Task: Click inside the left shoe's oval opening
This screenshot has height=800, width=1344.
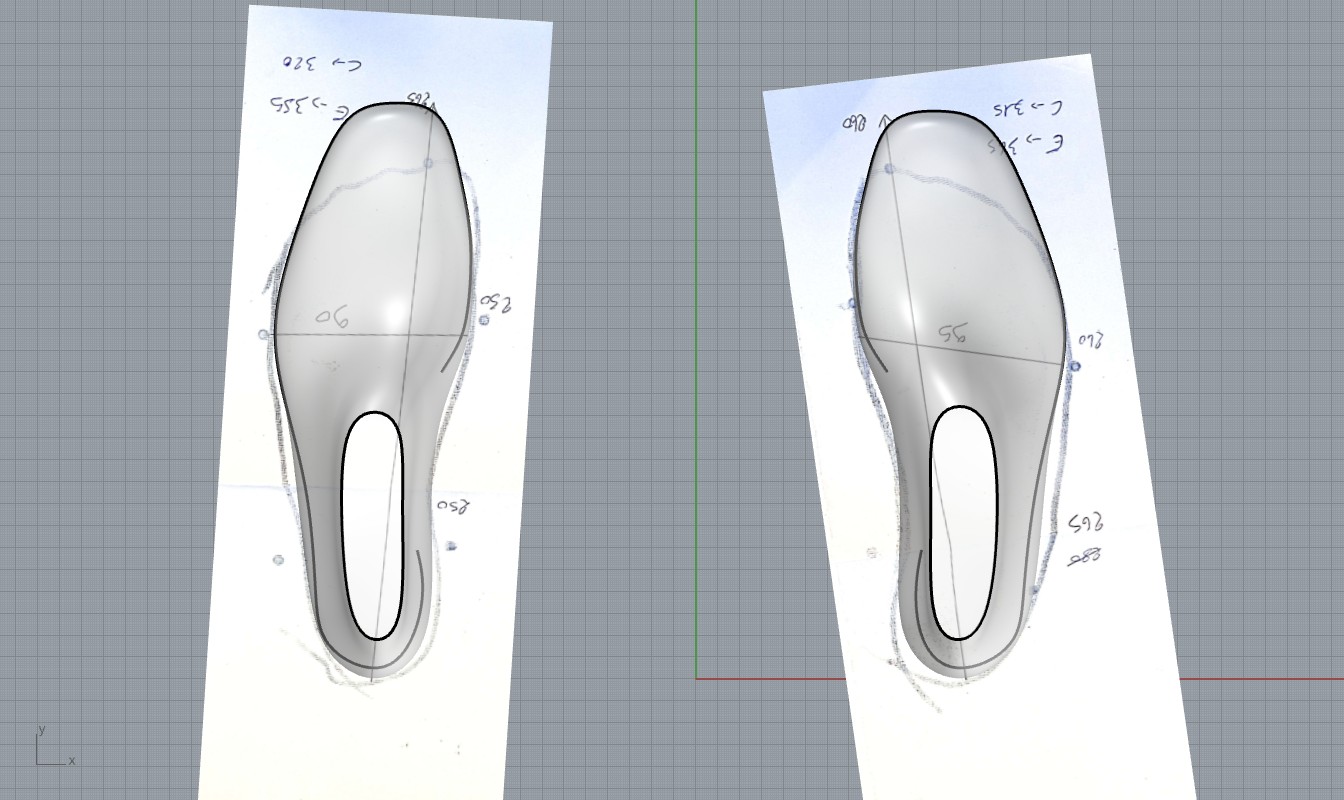Action: (x=372, y=525)
